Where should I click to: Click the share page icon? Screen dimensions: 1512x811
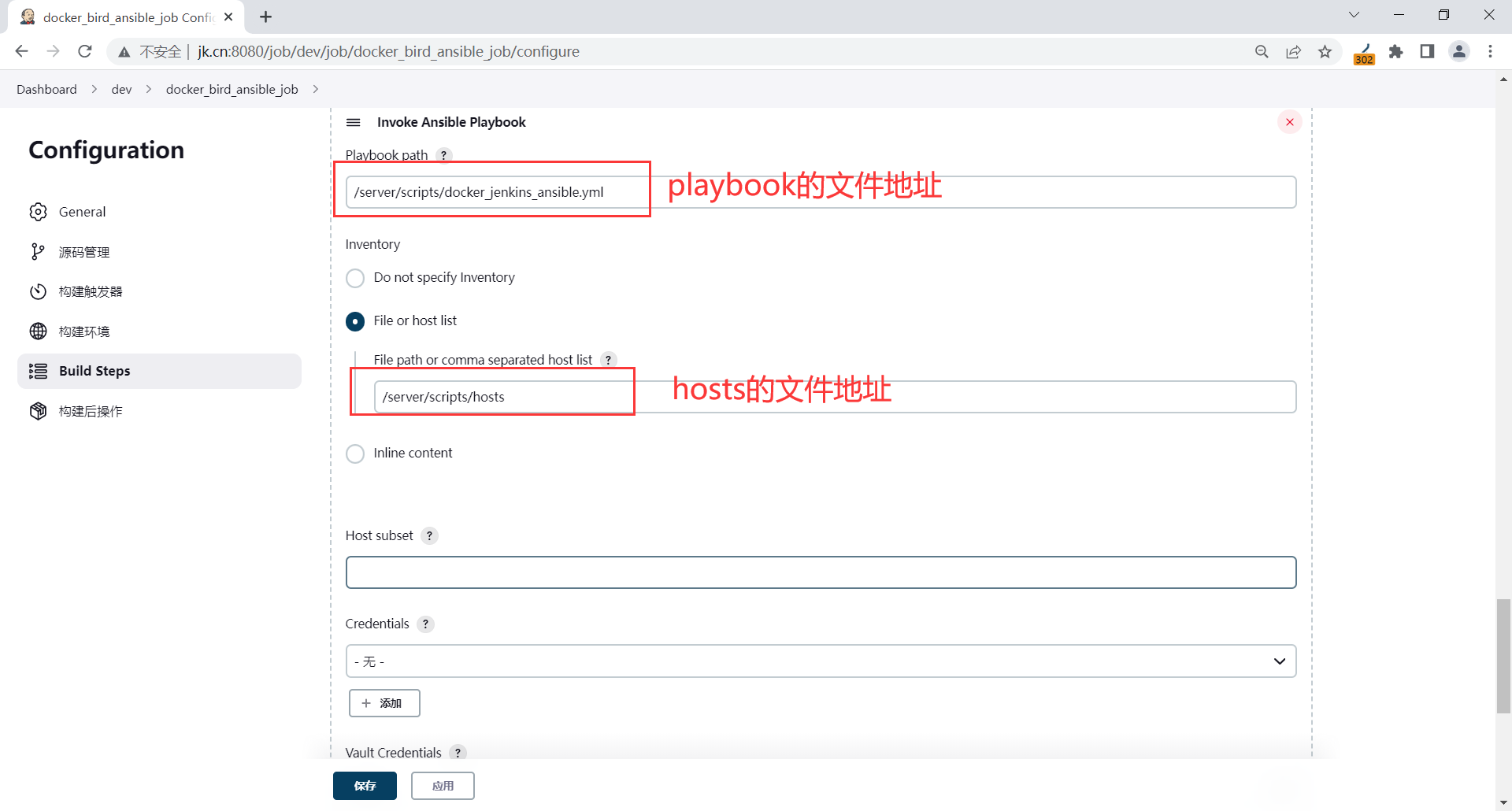[x=1293, y=51]
